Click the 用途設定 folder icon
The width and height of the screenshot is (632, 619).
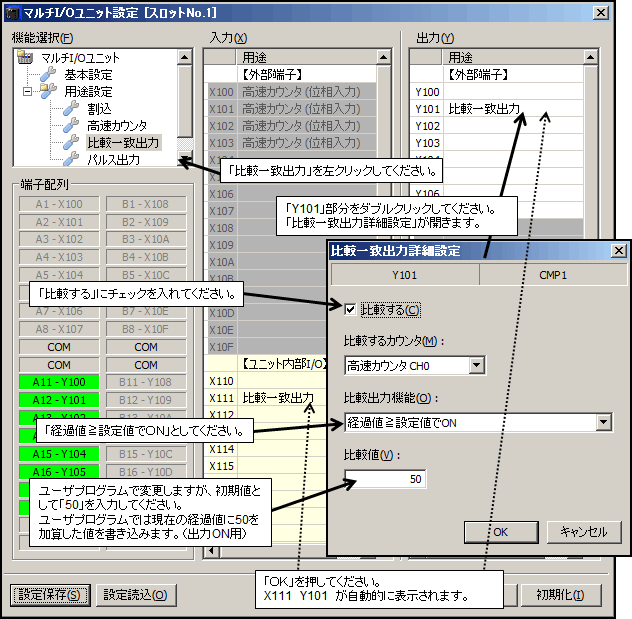coord(48,92)
